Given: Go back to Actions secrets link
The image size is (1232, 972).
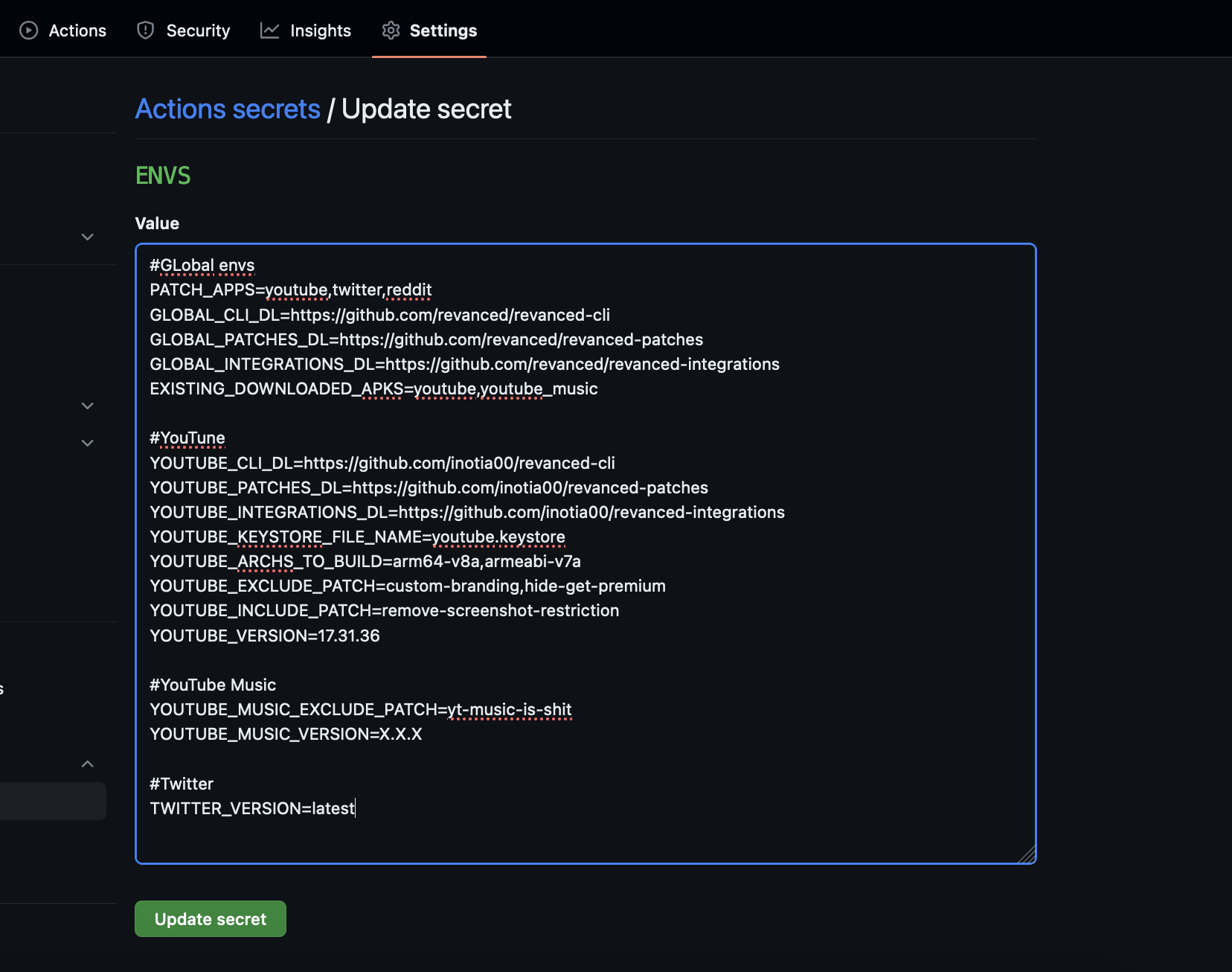Looking at the screenshot, I should [x=228, y=109].
